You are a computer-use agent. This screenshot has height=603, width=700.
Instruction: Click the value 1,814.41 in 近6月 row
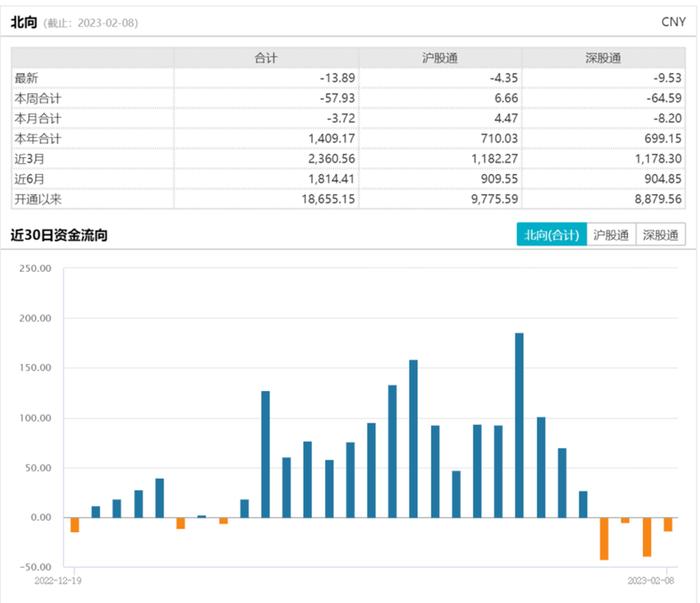[332, 179]
